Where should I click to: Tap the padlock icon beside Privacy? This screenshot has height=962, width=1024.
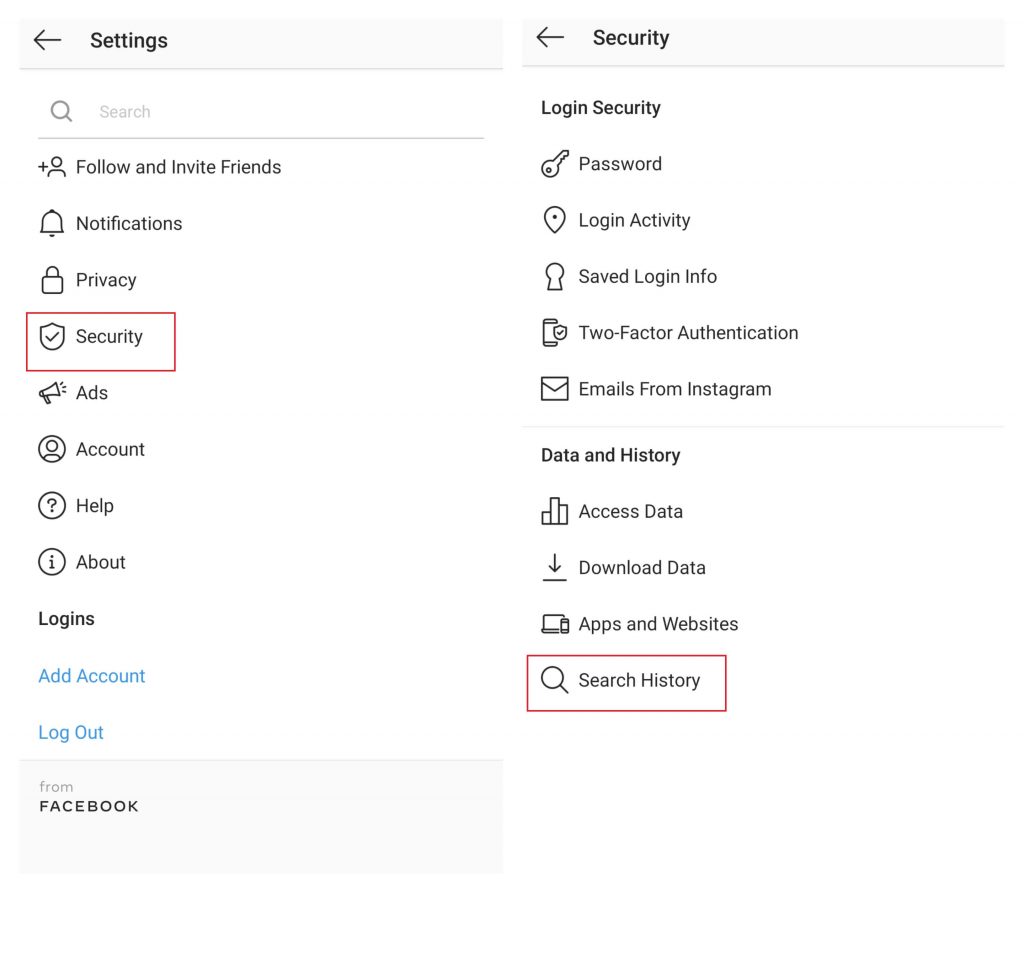click(x=52, y=280)
